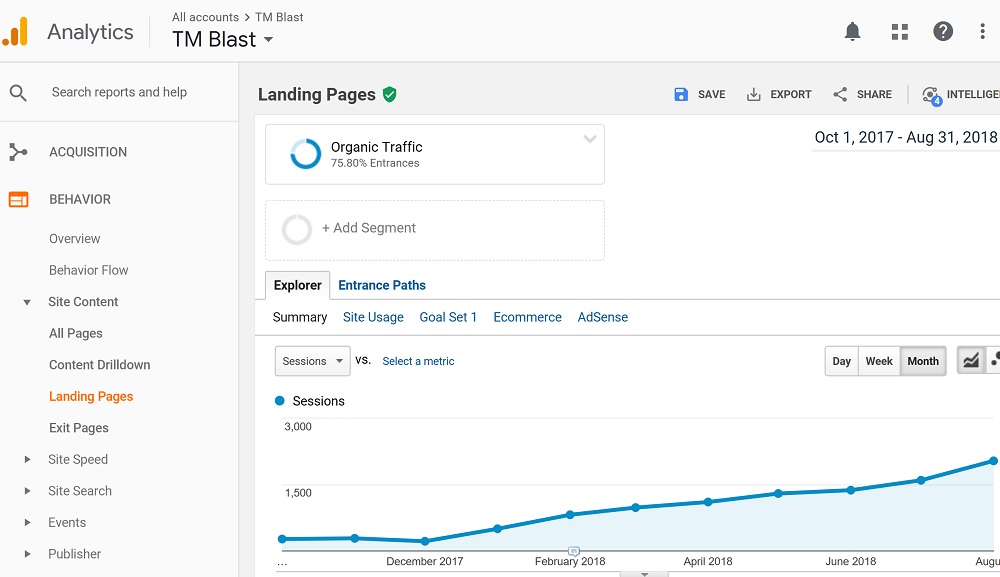Expand the Publisher section
The image size is (1000, 577).
click(x=27, y=554)
